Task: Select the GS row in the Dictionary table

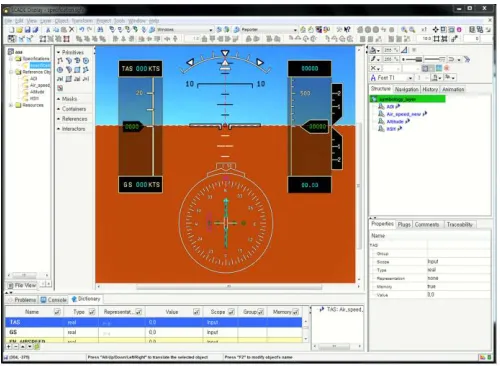Action: pyautogui.click(x=154, y=332)
